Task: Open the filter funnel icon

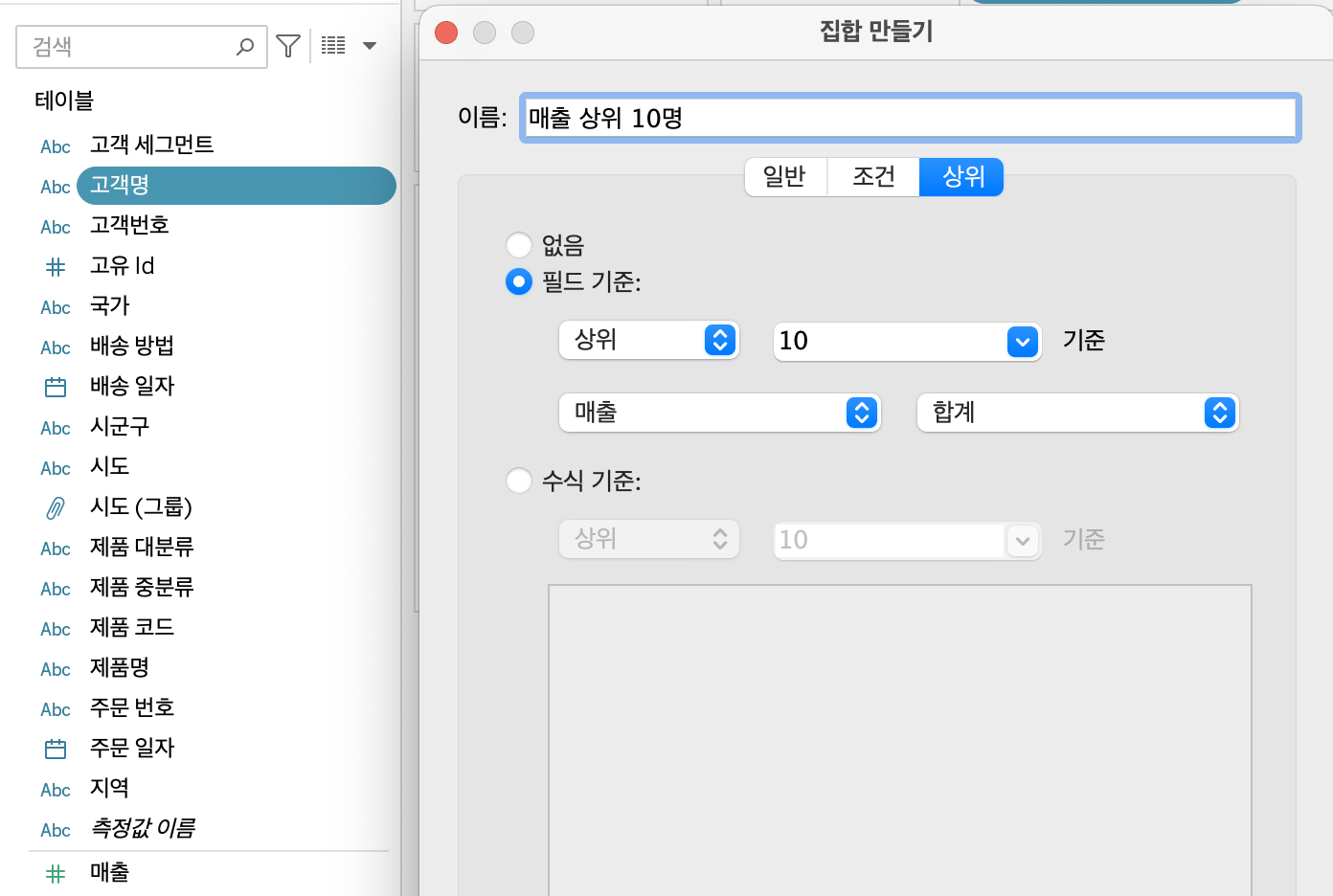Action: (x=288, y=46)
